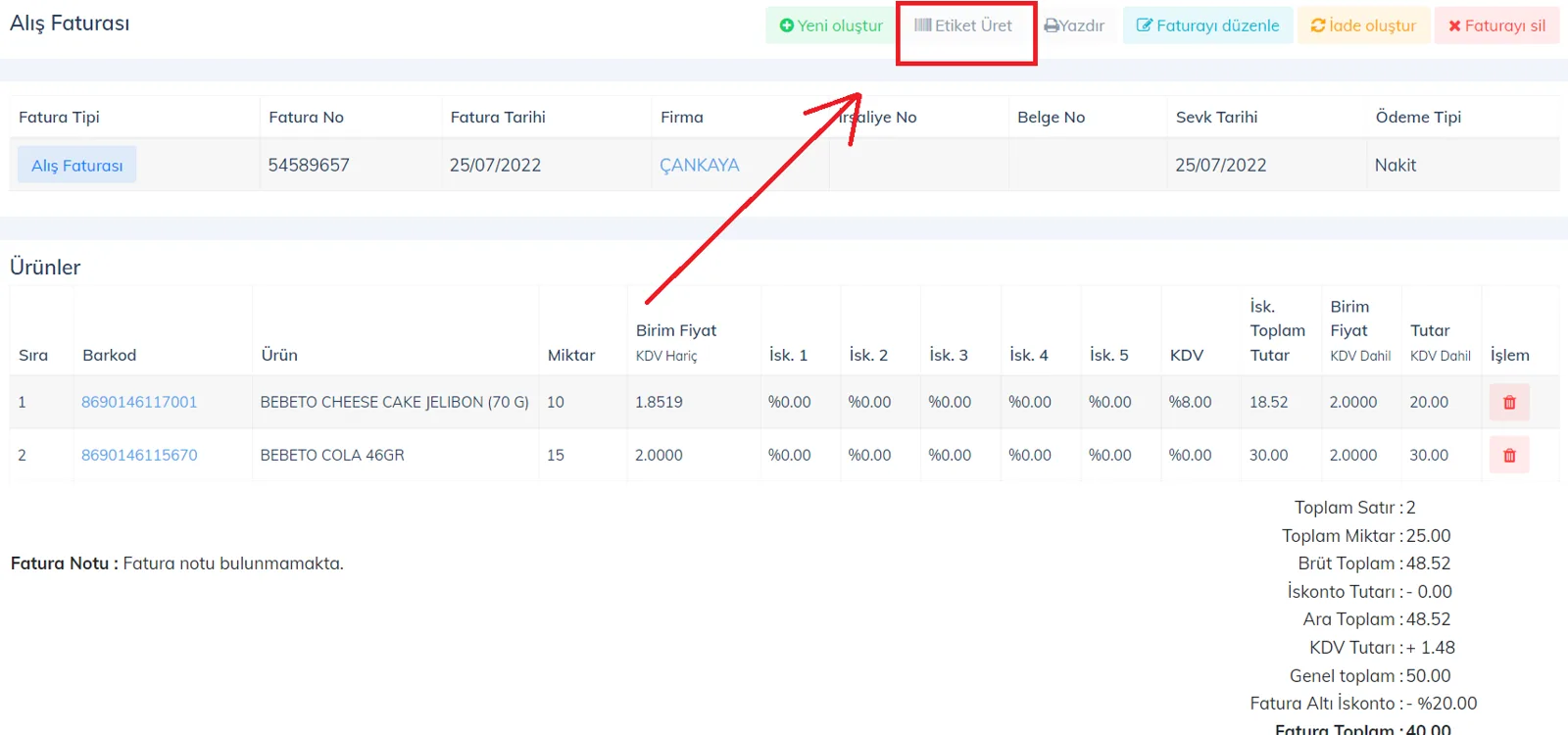Click the Nakit payment type value
Screen dimensions: 1568x735
(x=1396, y=165)
